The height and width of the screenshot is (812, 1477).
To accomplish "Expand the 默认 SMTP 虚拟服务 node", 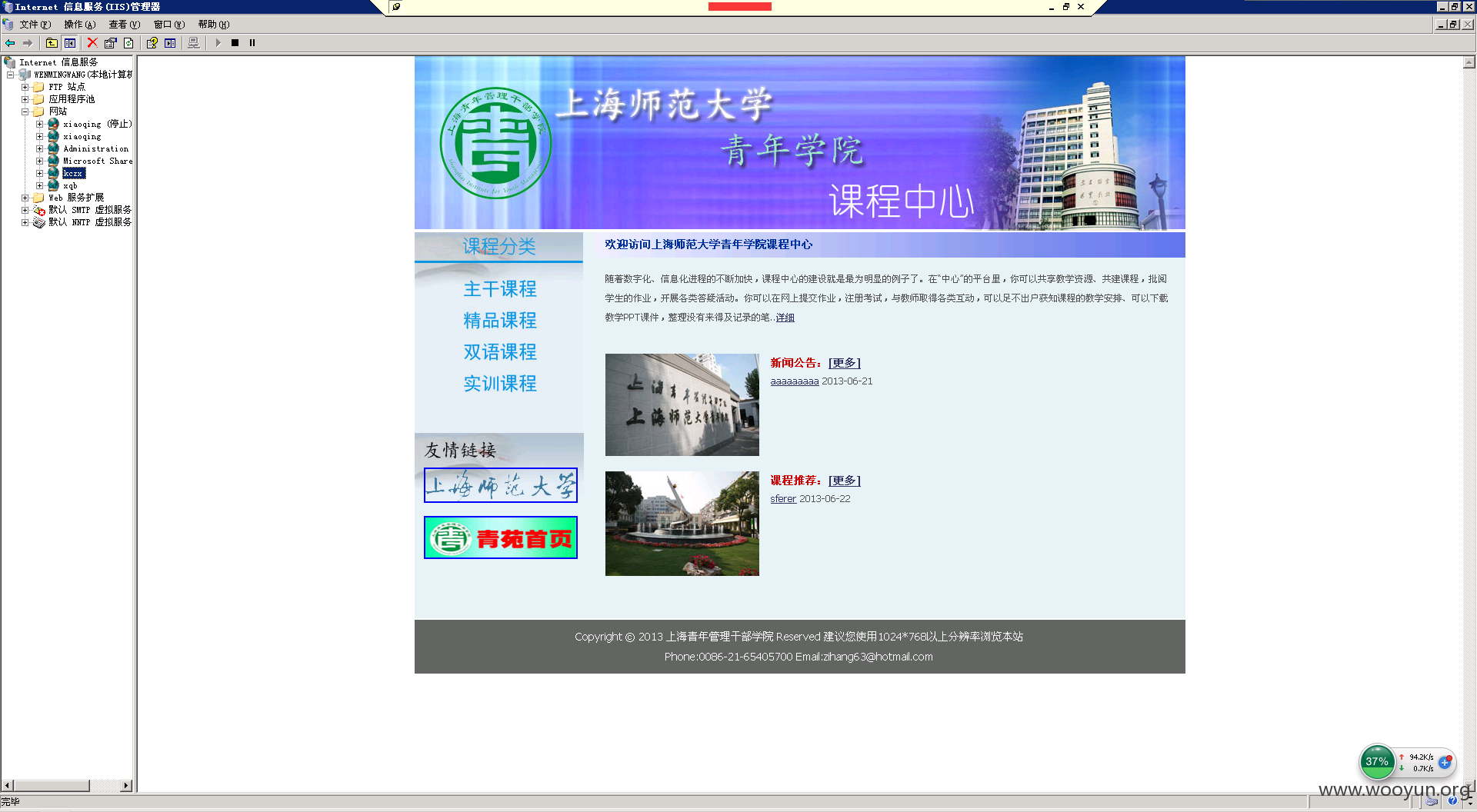I will point(25,210).
